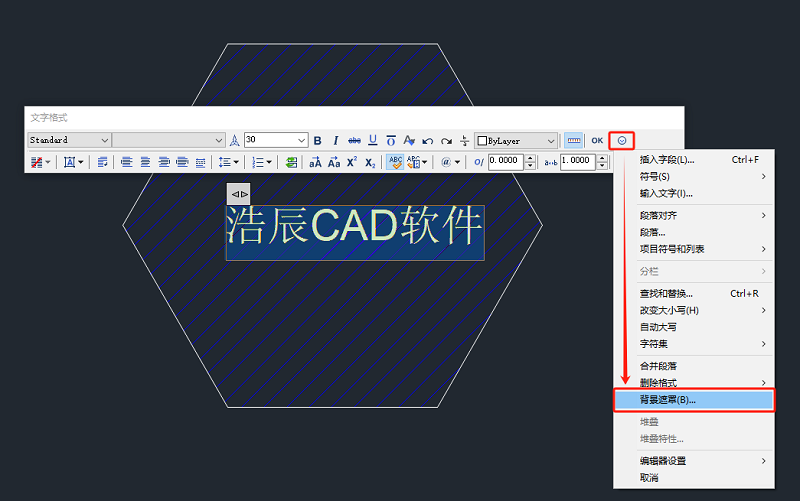
Task: Open the line spacing dropdown
Action: [x=229, y=162]
